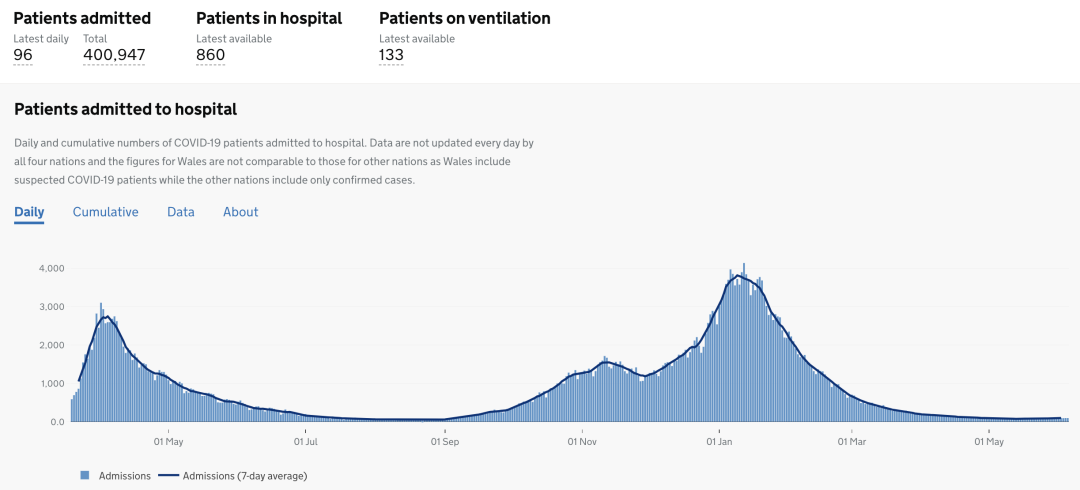Click the April 2020 peak bar
Image resolution: width=1080 pixels, height=490 pixels.
[101, 362]
